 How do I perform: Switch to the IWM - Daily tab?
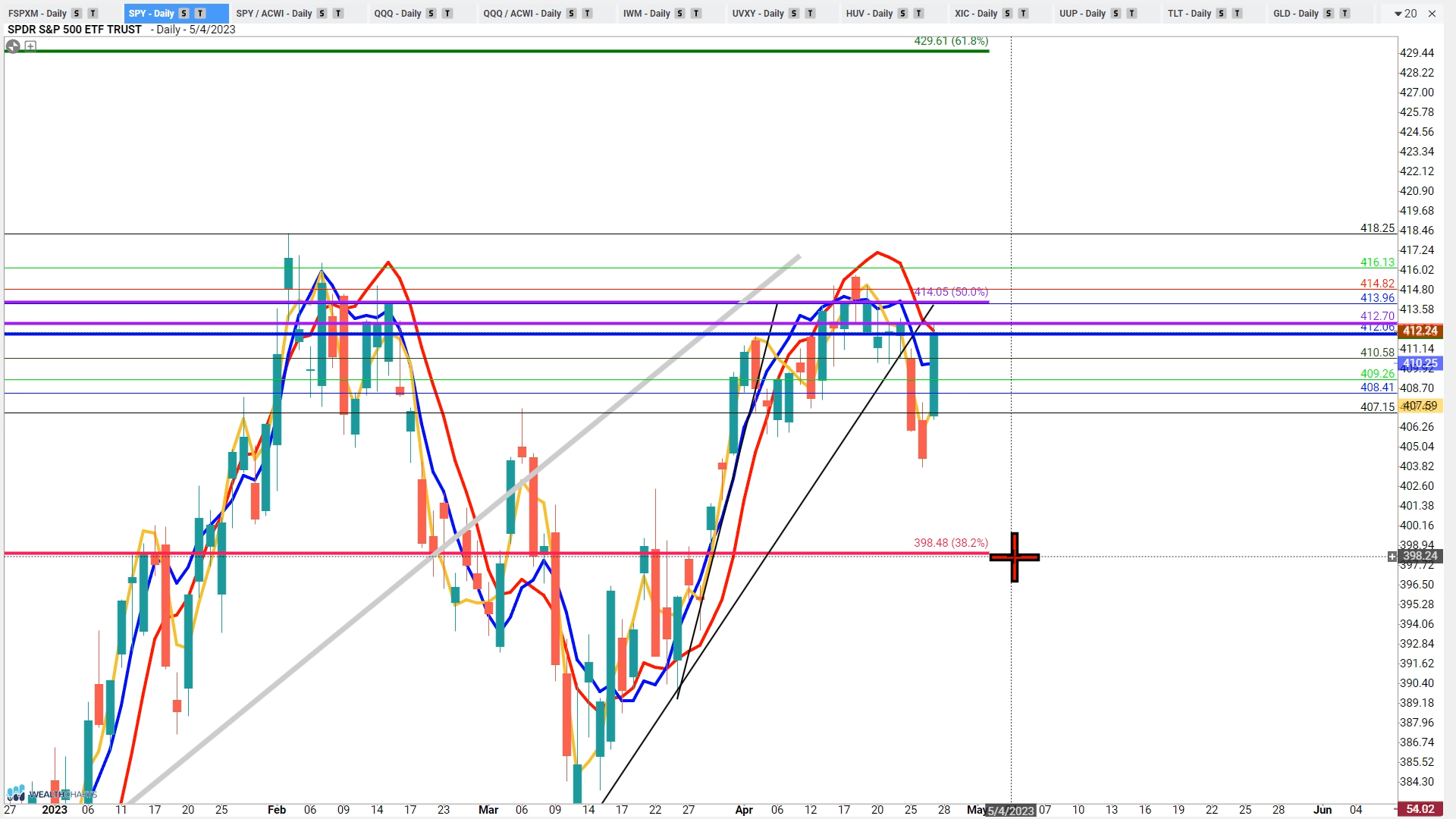pyautogui.click(x=646, y=14)
